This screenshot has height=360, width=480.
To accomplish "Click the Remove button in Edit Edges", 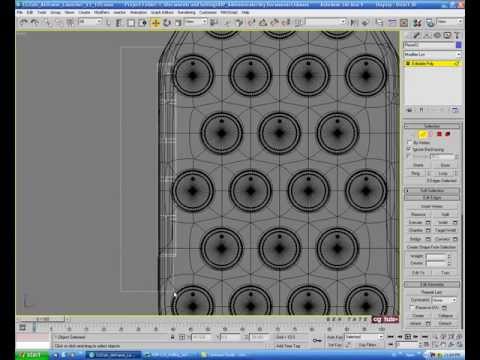I will [x=418, y=214].
